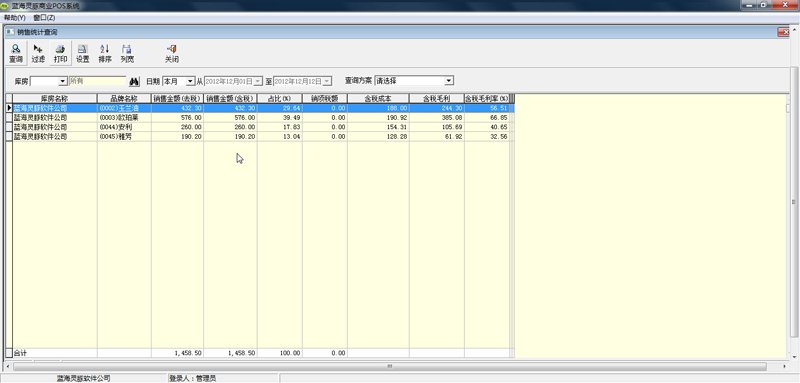Click the 列宽 column width icon
Image resolution: width=800 pixels, height=383 pixels.
127,54
